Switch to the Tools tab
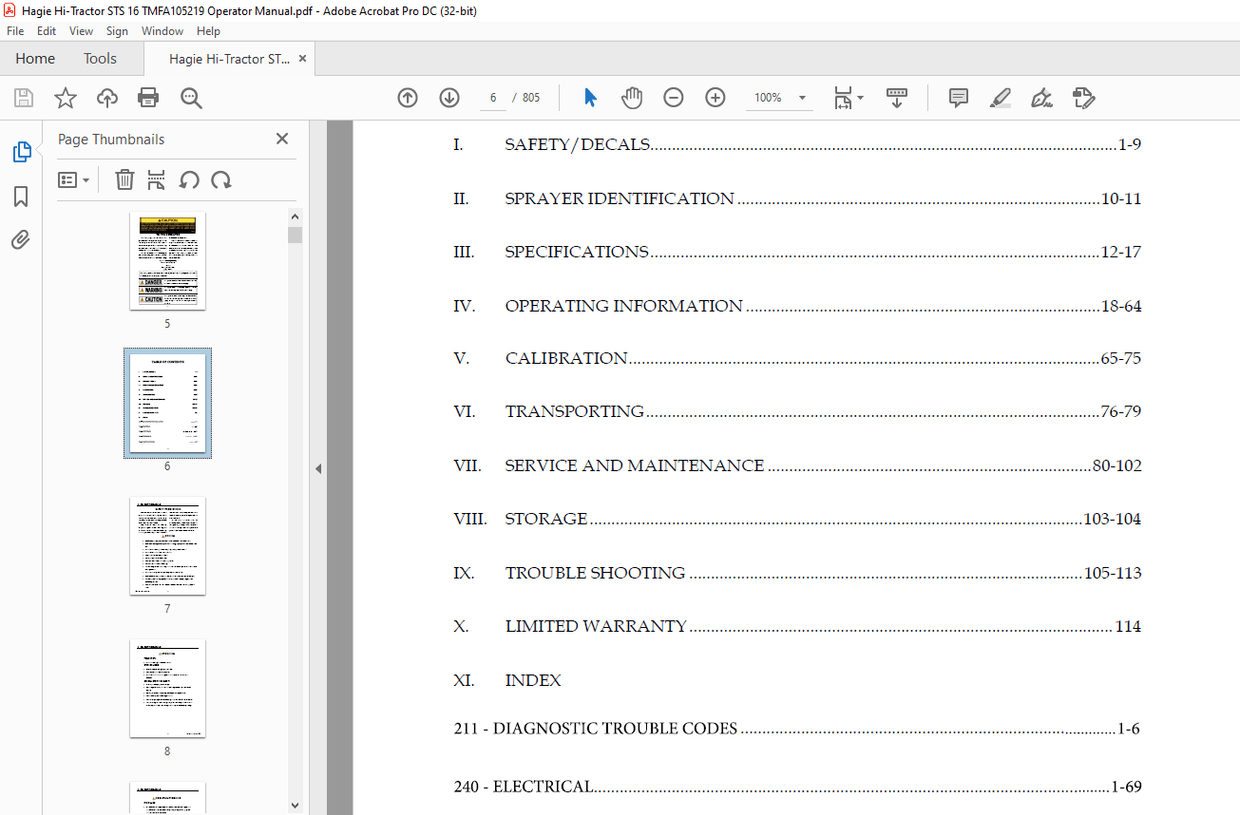1240x815 pixels. tap(100, 59)
